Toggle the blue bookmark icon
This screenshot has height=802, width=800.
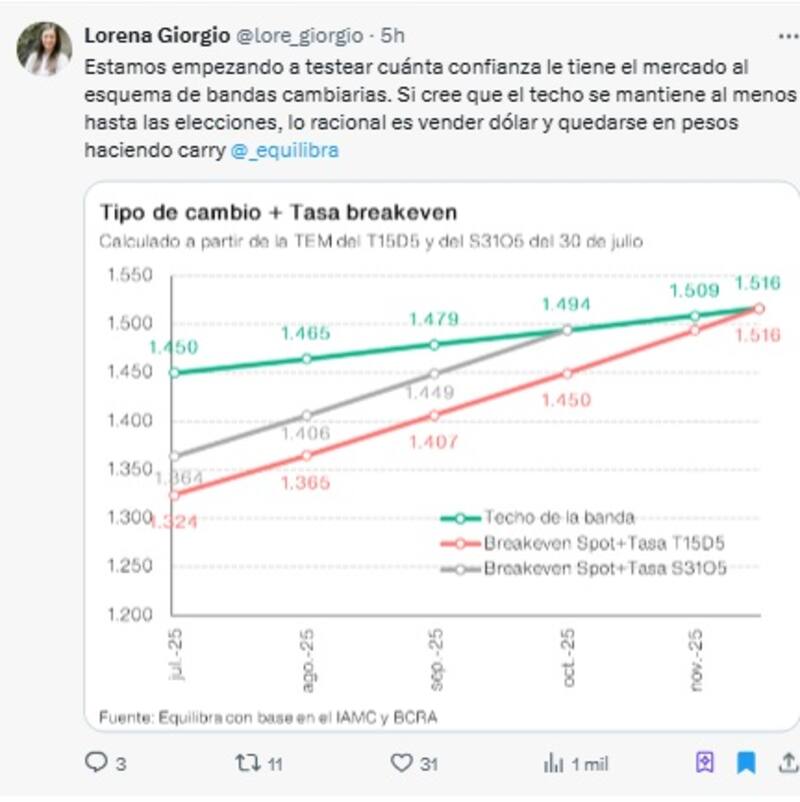pos(746,763)
